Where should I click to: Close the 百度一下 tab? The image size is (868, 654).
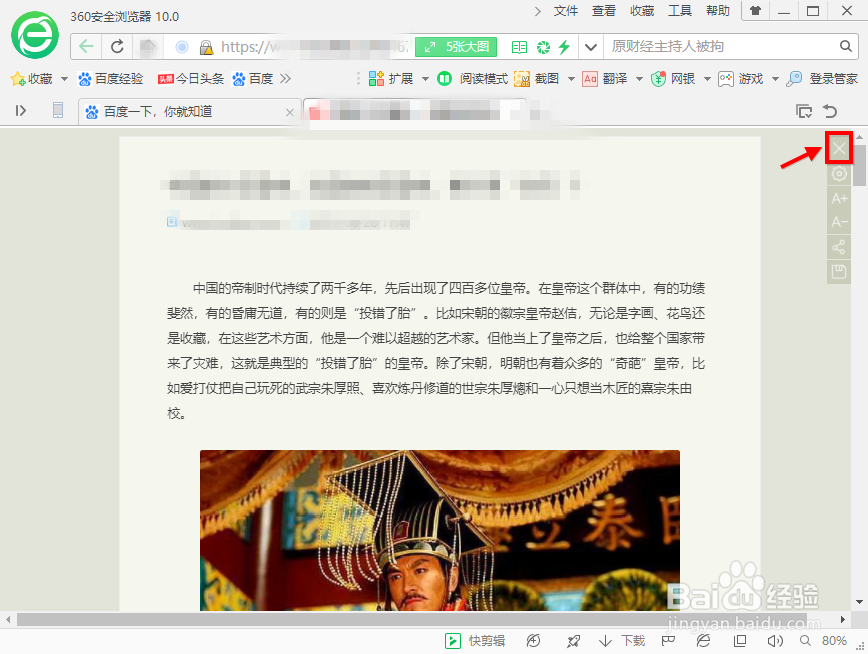click(290, 112)
